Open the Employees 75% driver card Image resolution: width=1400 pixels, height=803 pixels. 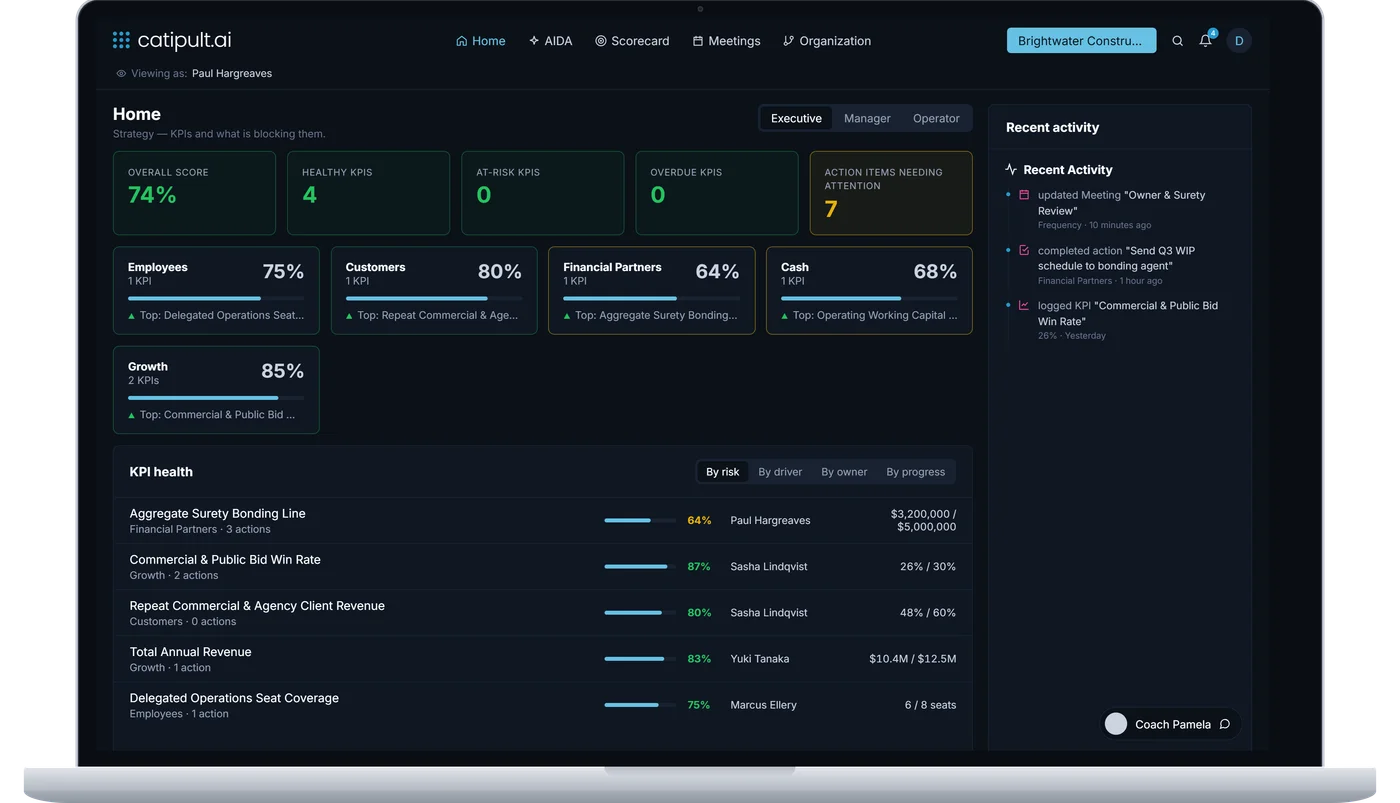coord(216,290)
